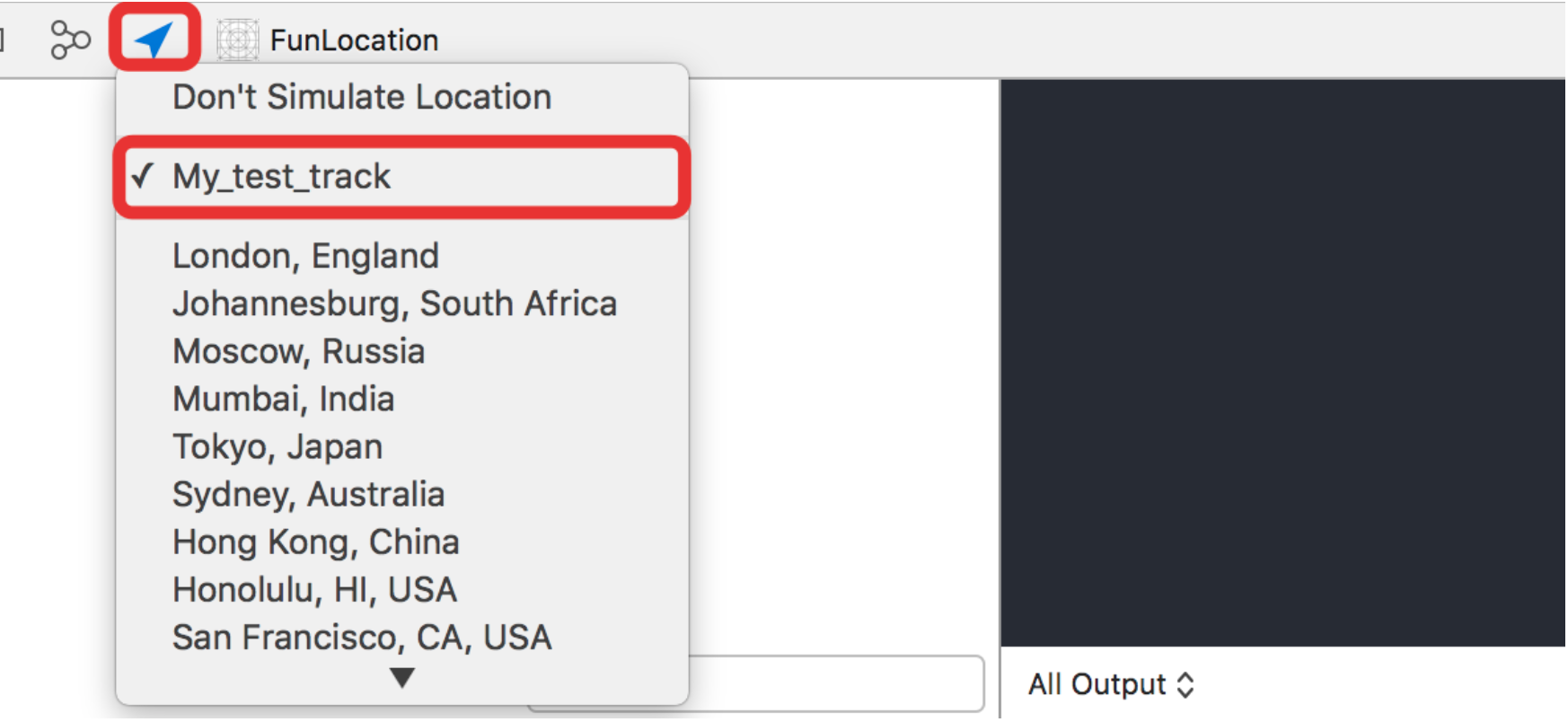This screenshot has height=722, width=1568.
Task: Choose Don't Simulate Location
Action: [x=361, y=97]
